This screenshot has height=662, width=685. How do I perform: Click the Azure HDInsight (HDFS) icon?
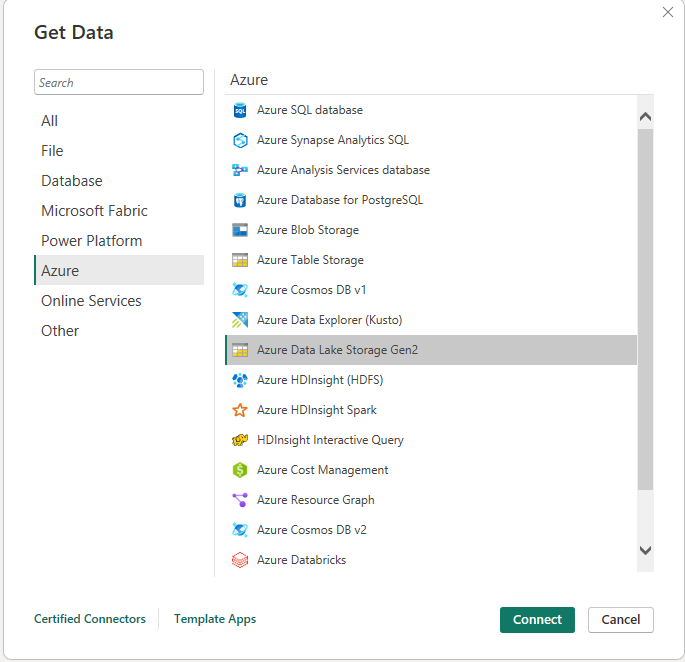[x=240, y=380]
